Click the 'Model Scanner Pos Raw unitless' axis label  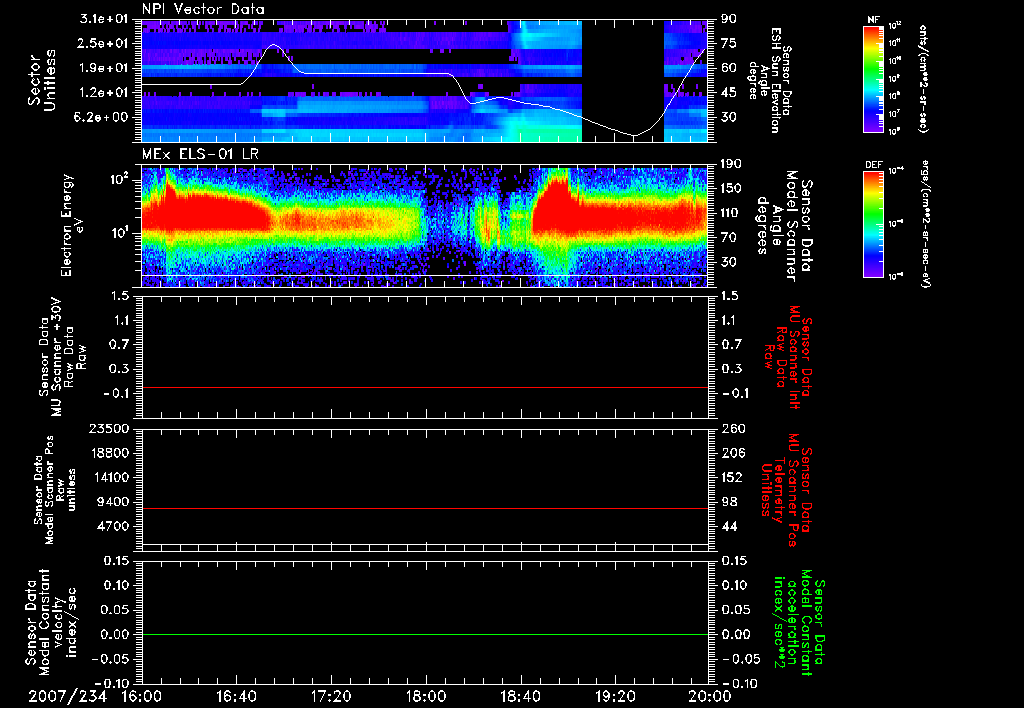tap(56, 490)
